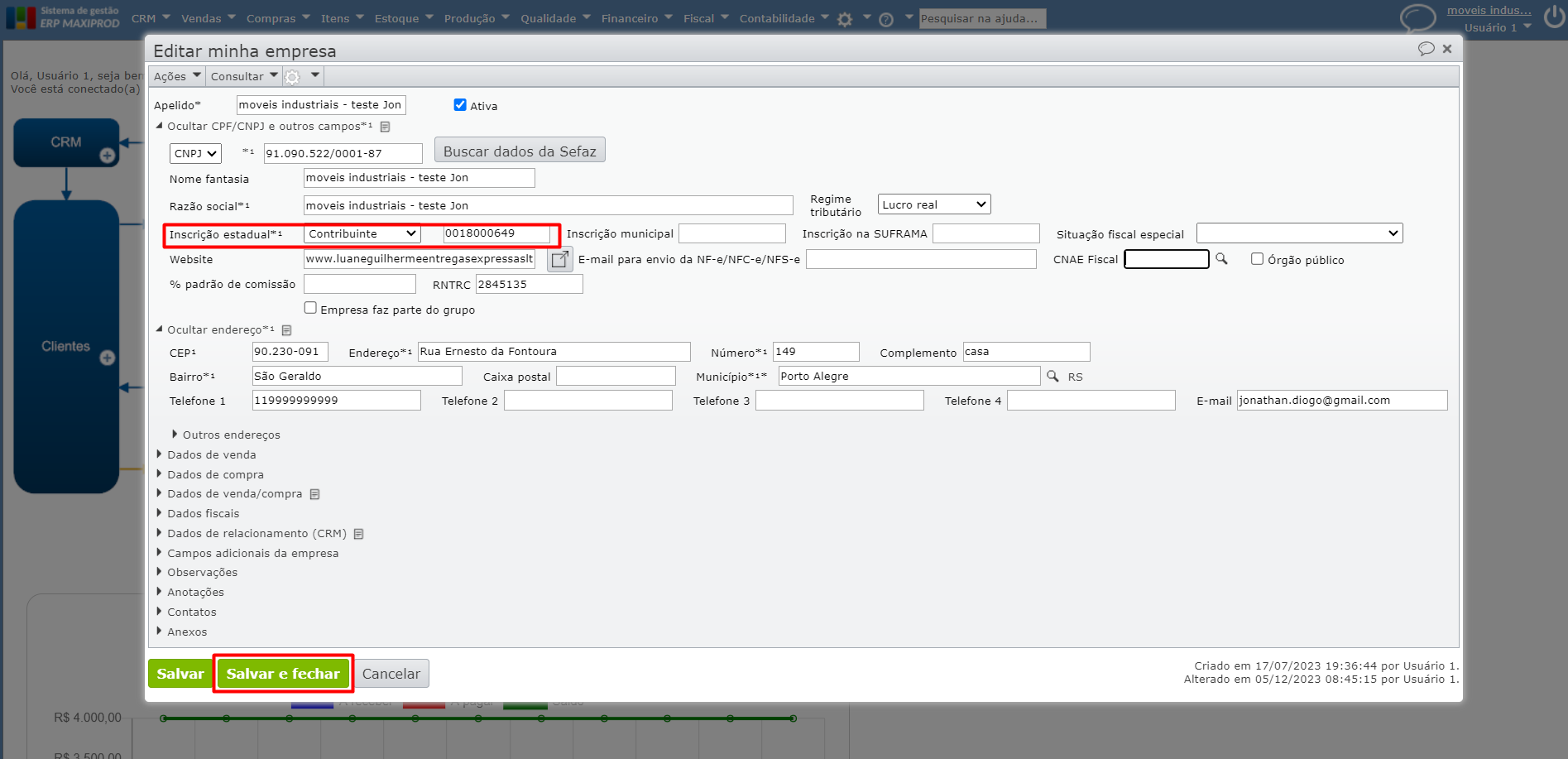Open the website external link icon
This screenshot has width=1568, height=759.
coord(560,259)
